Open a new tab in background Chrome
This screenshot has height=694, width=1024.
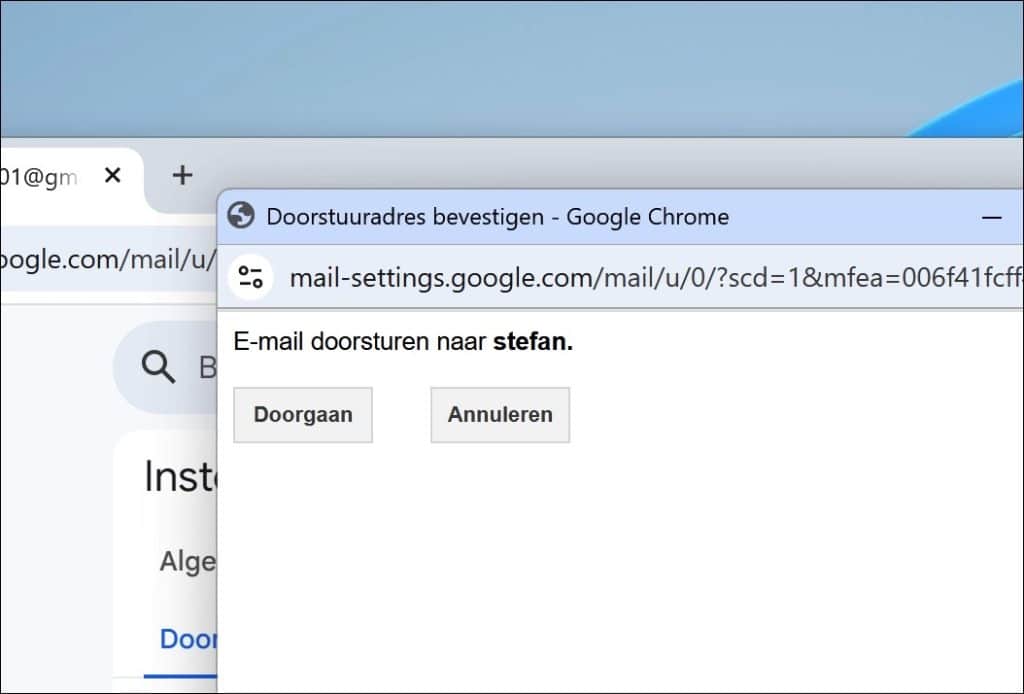click(x=182, y=175)
